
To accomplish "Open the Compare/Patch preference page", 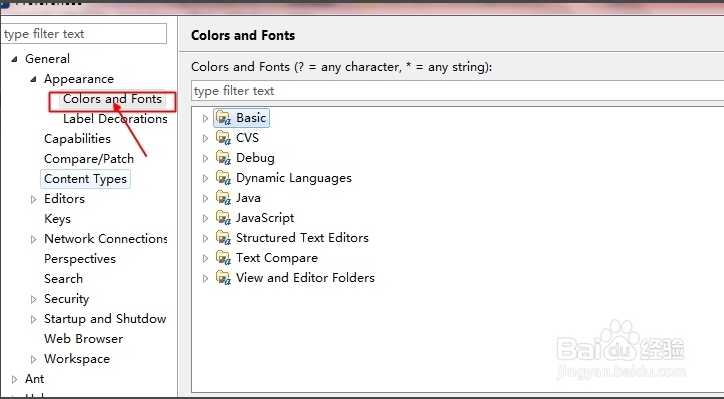I will [x=89, y=159].
